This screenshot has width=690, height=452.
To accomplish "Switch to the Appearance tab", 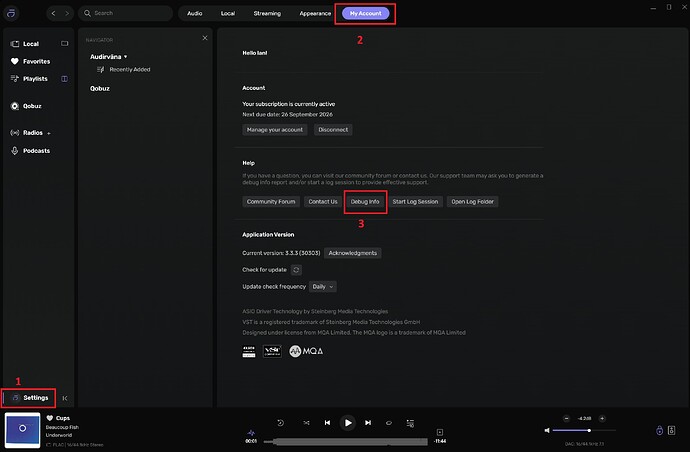I will pyautogui.click(x=315, y=13).
